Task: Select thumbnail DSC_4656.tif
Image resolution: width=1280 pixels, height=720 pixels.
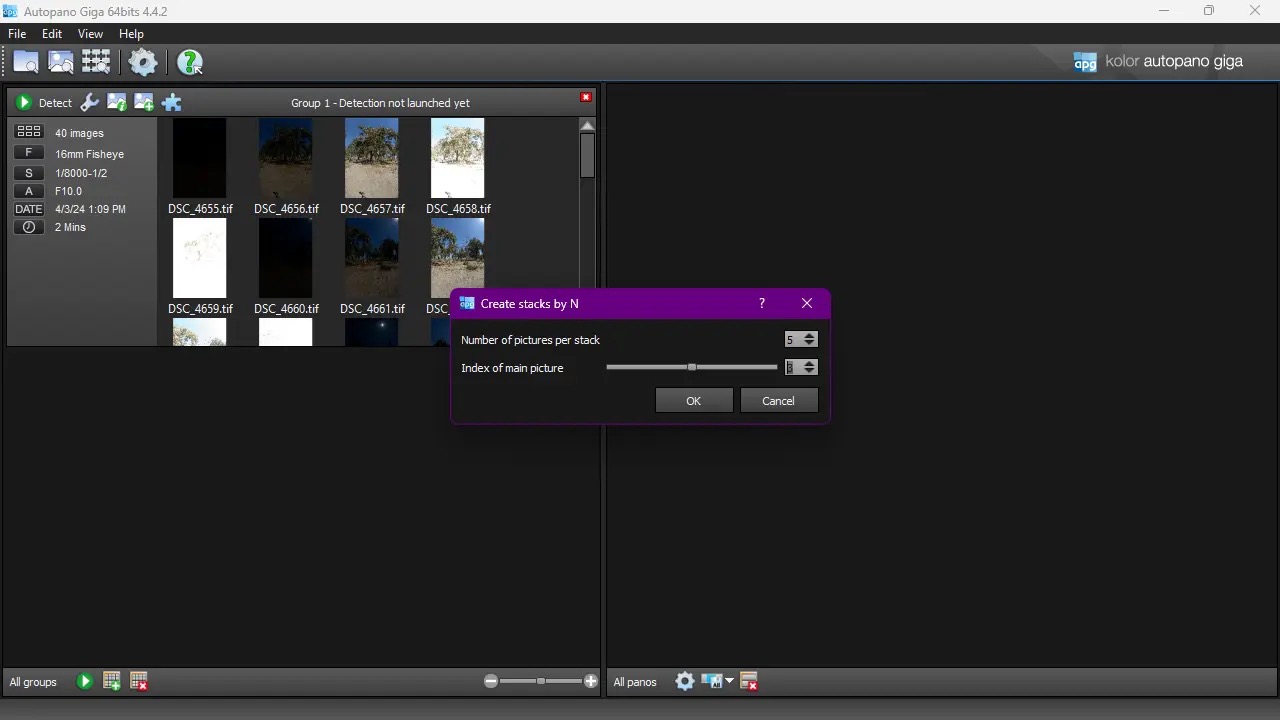Action: click(x=286, y=158)
